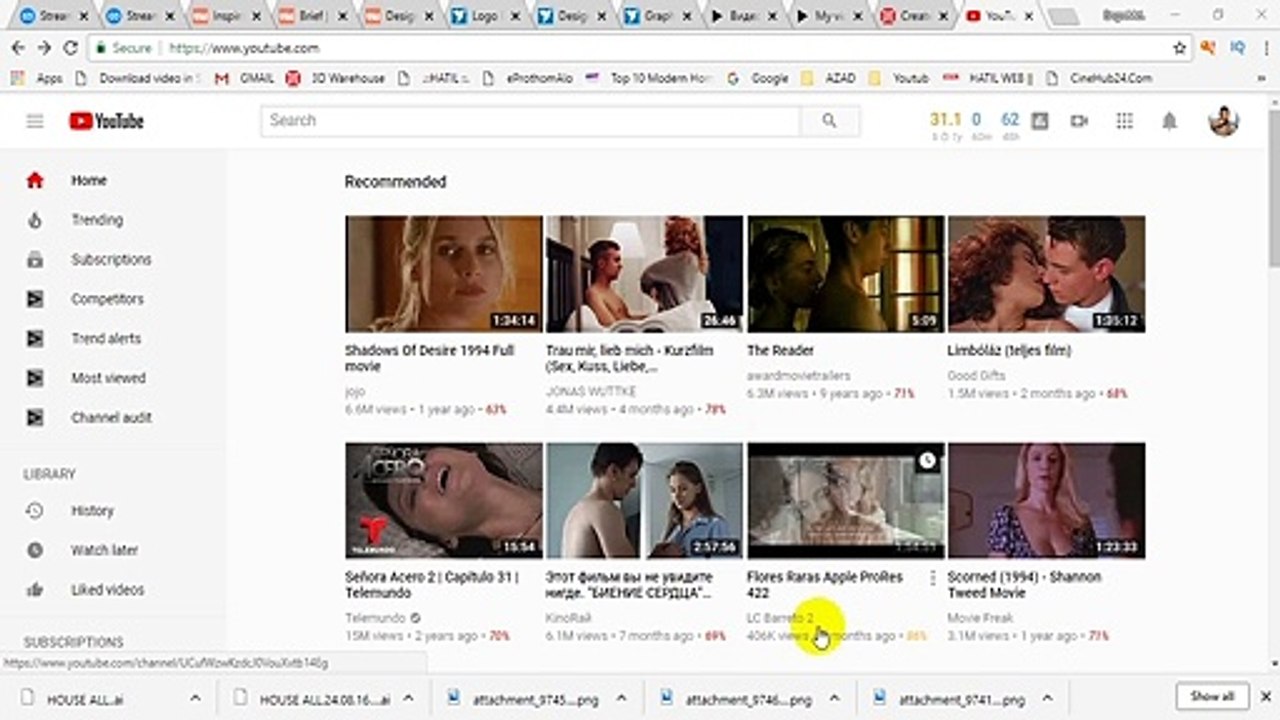Open the YouTube apps grid icon

pos(1124,121)
